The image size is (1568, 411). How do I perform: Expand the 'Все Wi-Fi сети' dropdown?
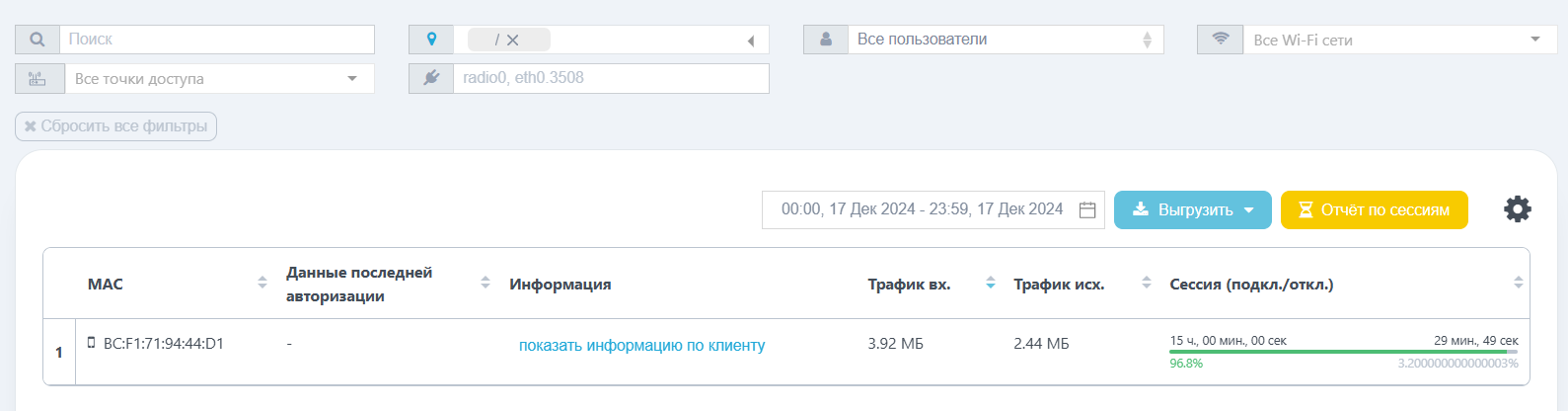1535,40
